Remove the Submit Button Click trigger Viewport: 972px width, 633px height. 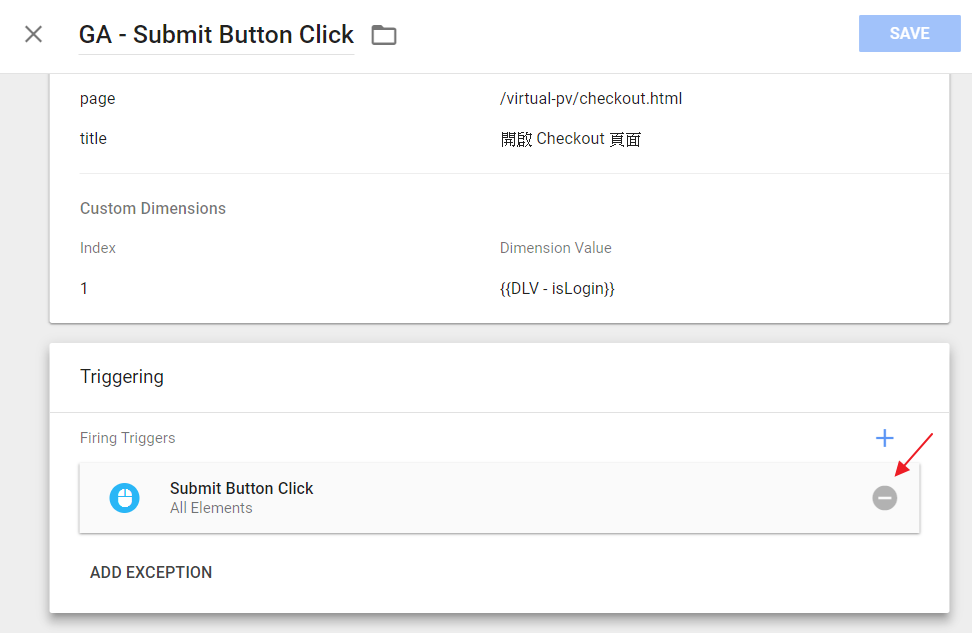884,498
